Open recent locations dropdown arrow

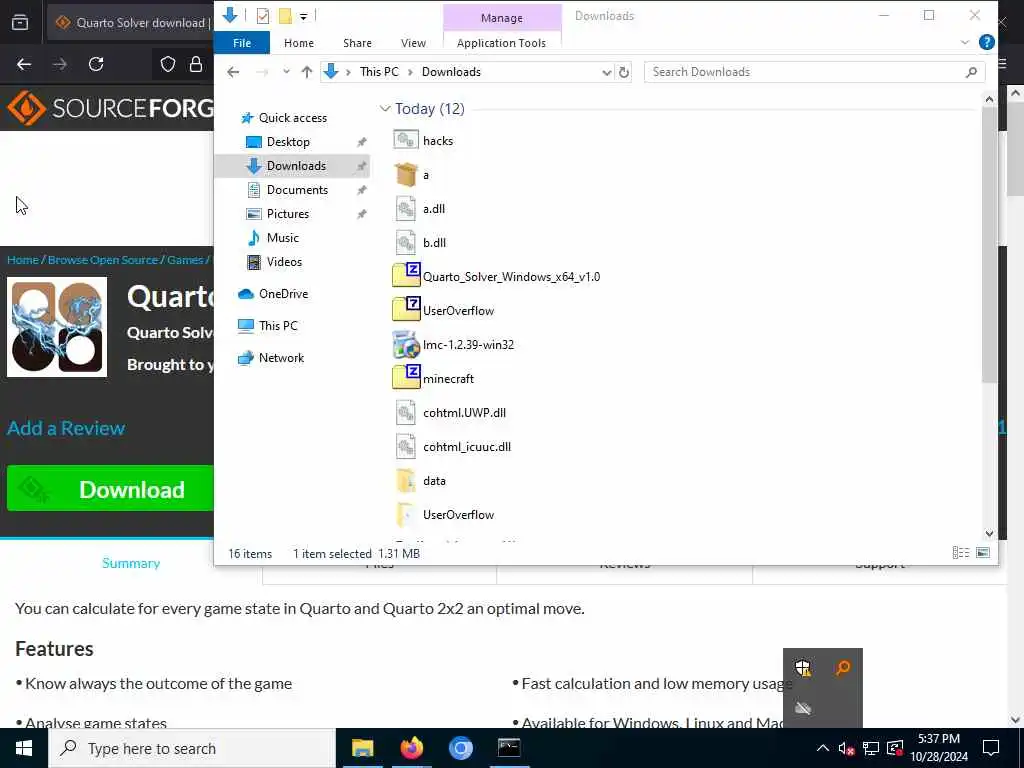coord(286,72)
